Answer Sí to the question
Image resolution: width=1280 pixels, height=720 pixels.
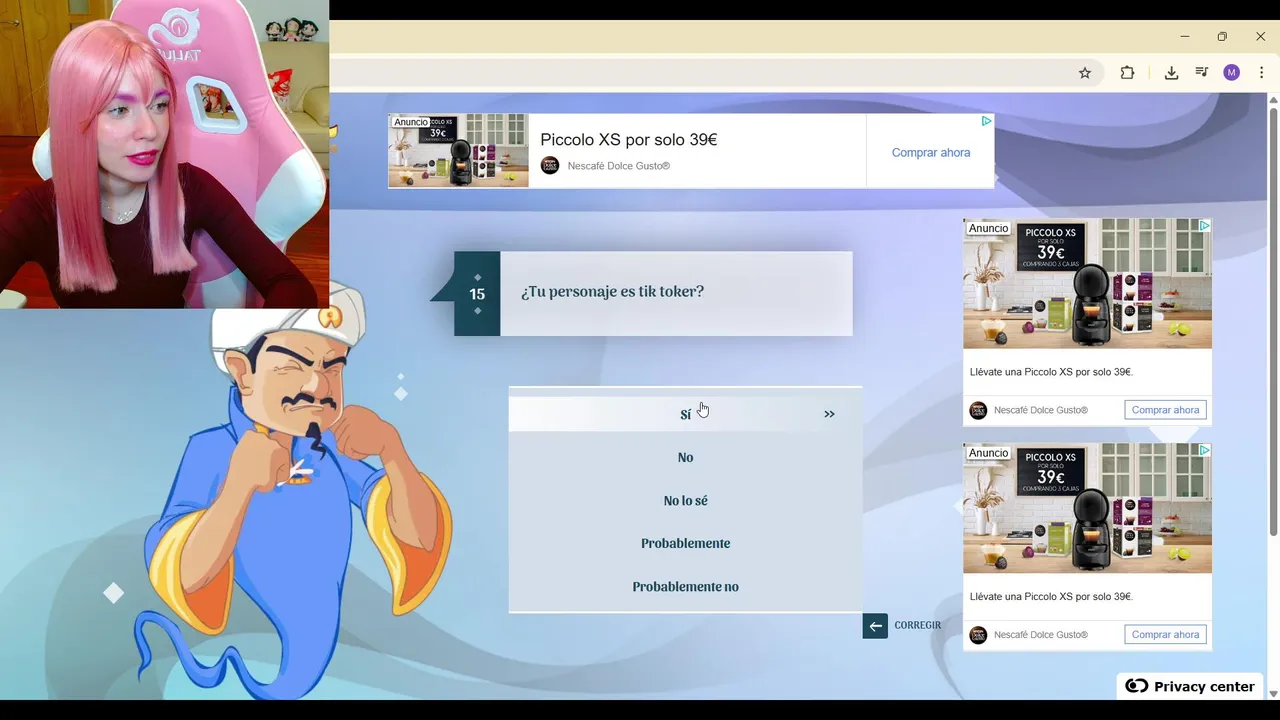coord(685,414)
